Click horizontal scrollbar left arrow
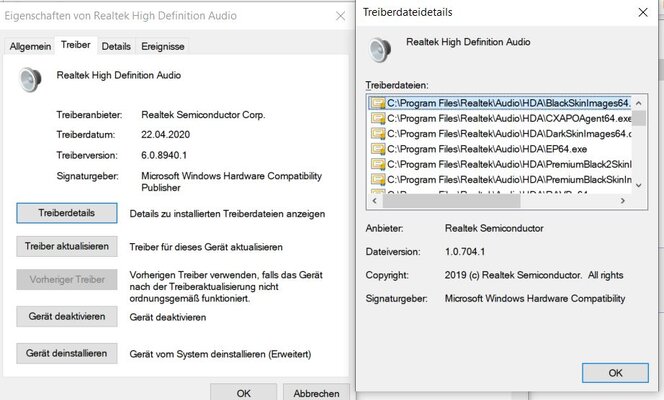Image resolution: width=664 pixels, height=400 pixels. point(374,201)
